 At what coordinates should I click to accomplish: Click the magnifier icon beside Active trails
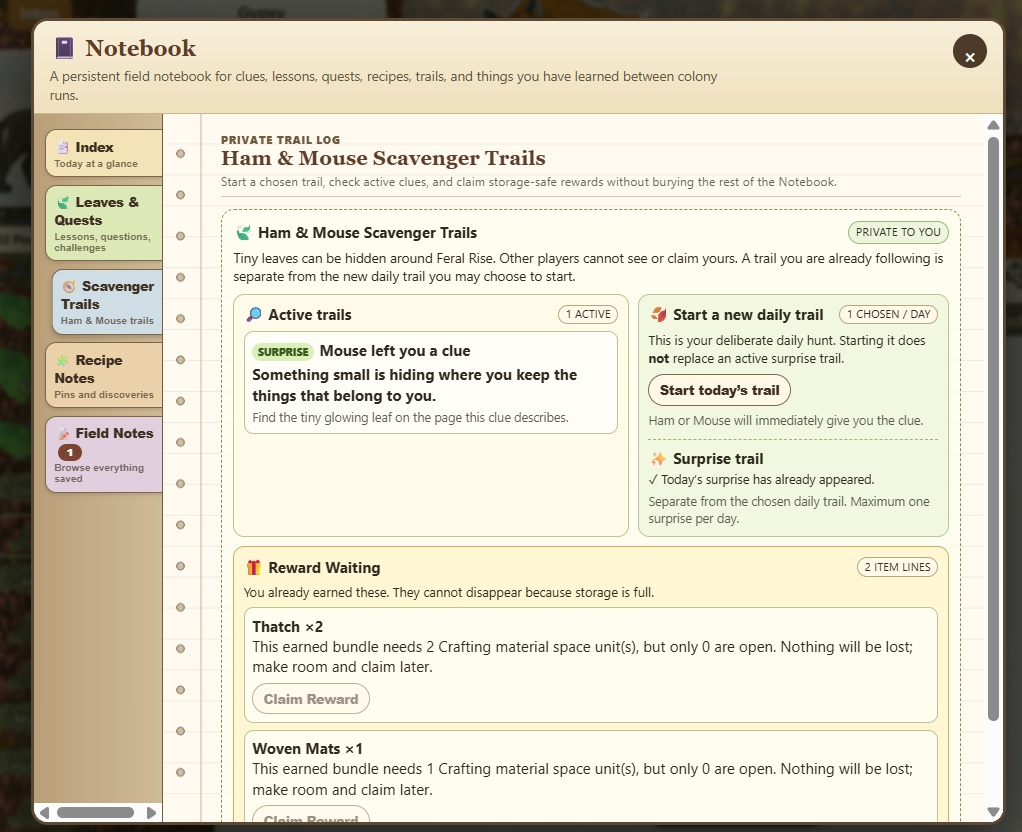coord(254,315)
